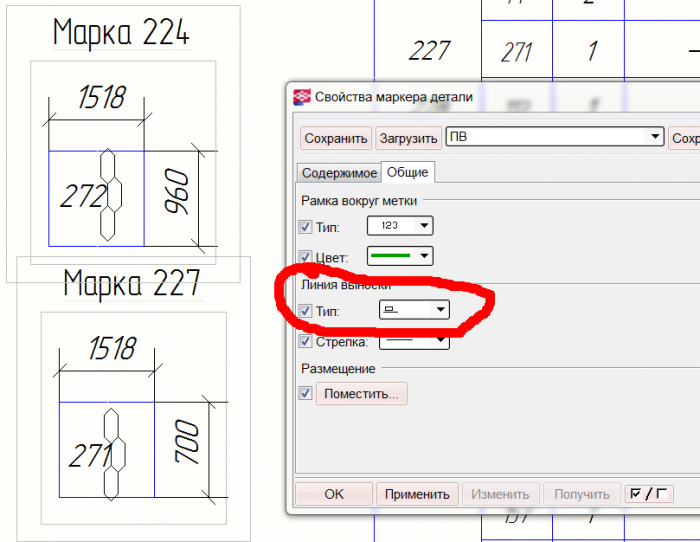
Task: Uncheck the frame Тип checkbox
Action: pyautogui.click(x=305, y=227)
